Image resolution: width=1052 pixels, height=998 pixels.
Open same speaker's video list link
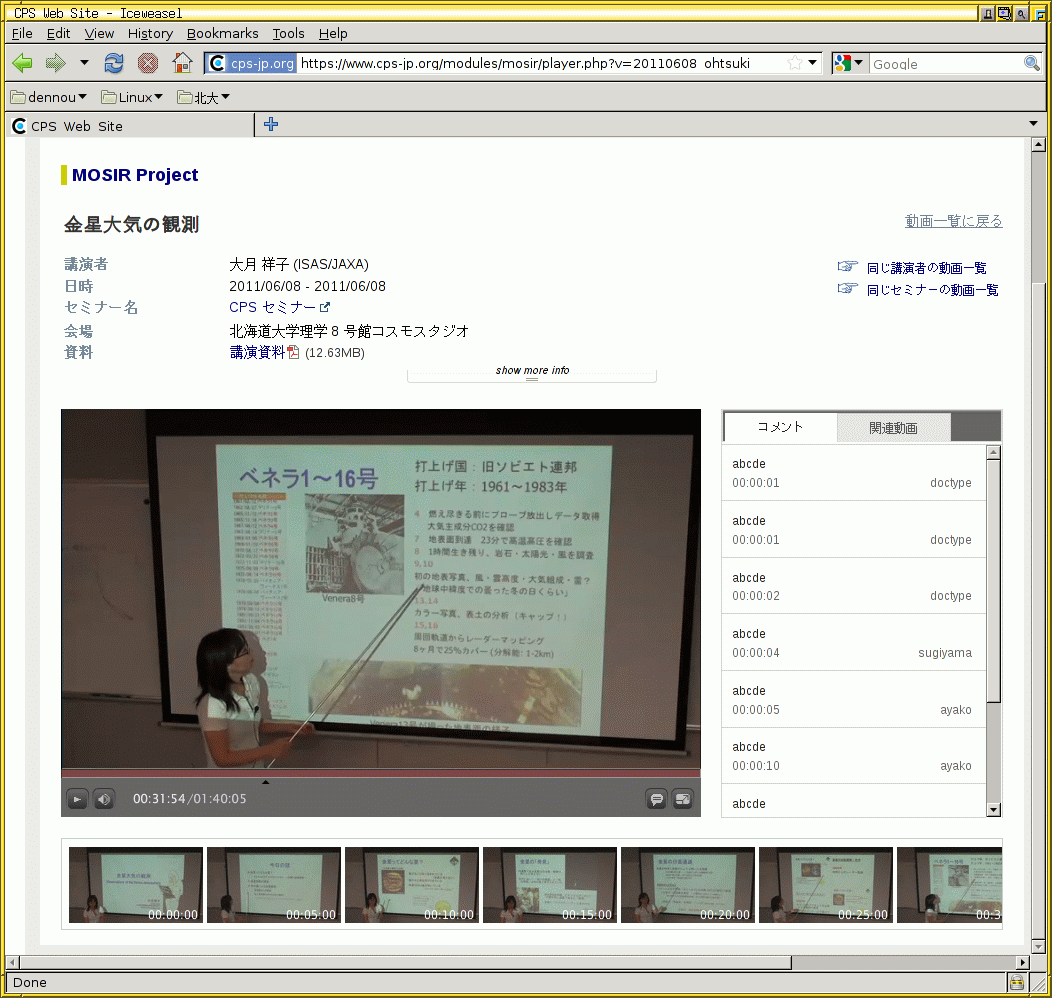(x=926, y=268)
